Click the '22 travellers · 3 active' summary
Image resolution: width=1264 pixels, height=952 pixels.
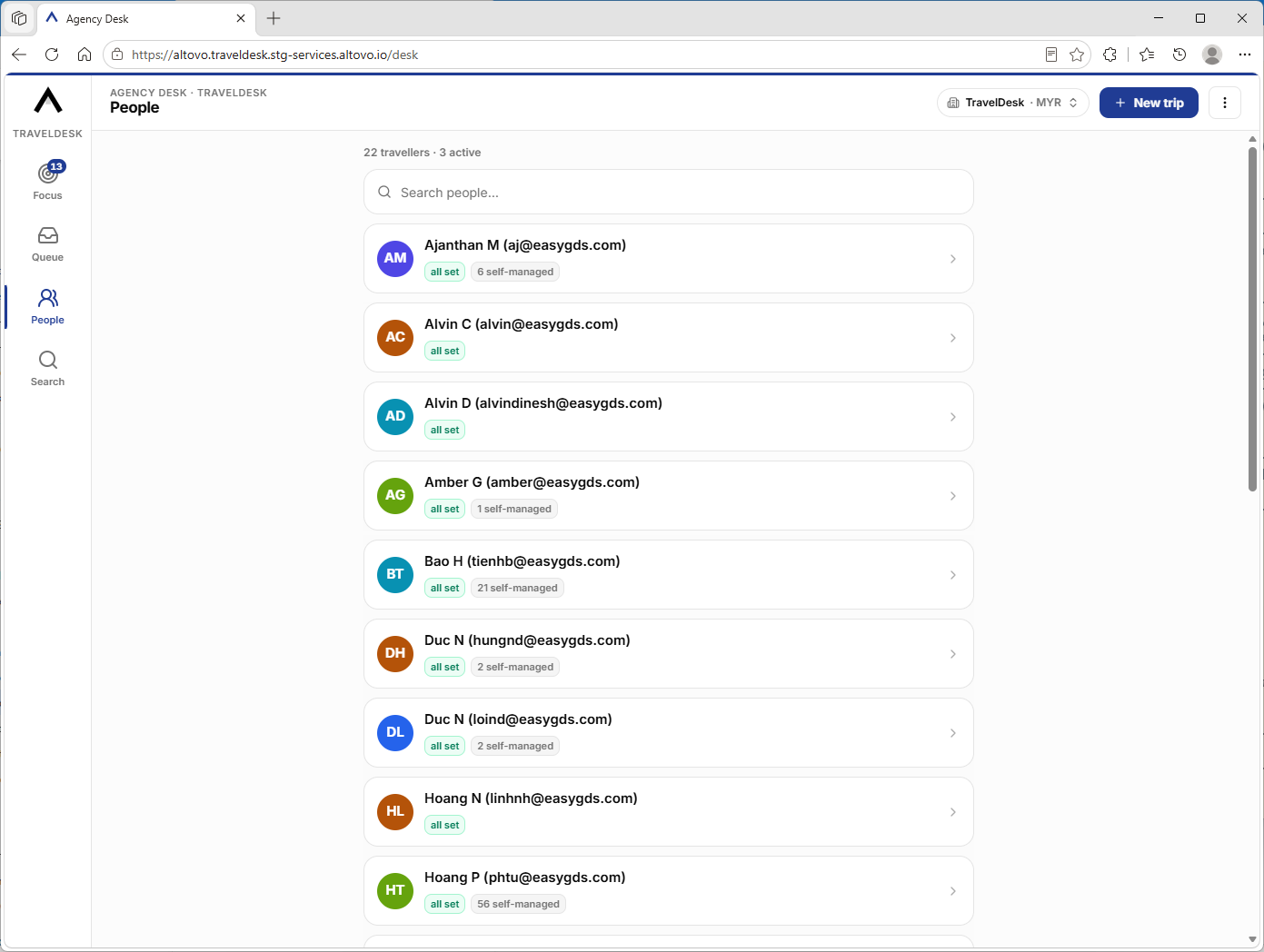[x=423, y=153]
